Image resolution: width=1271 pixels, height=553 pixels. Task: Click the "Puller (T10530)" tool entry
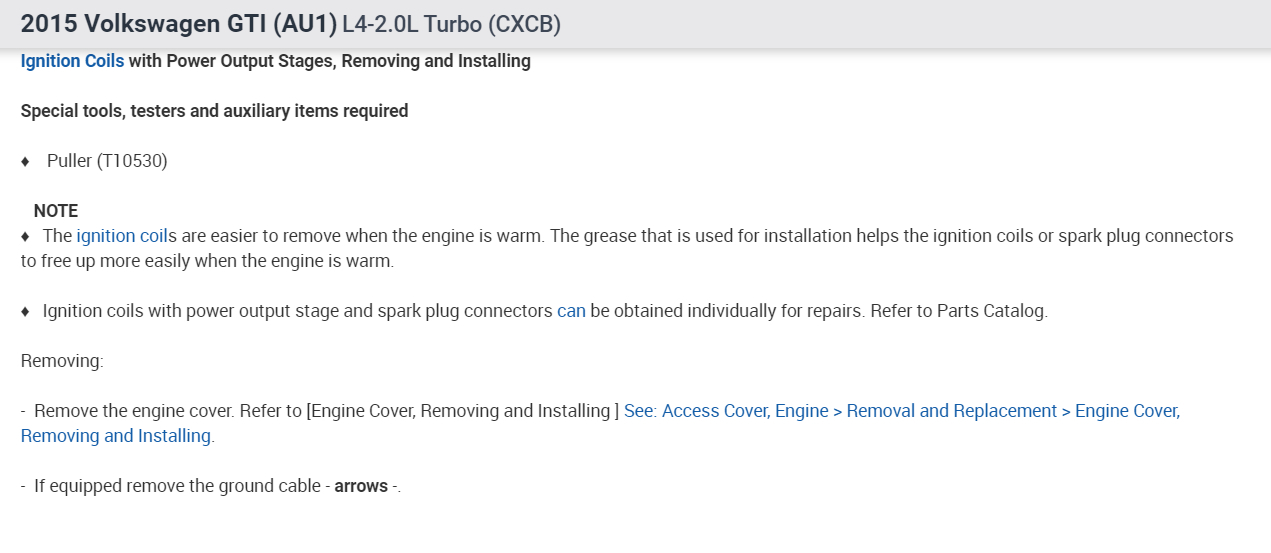pyautogui.click(x=107, y=161)
